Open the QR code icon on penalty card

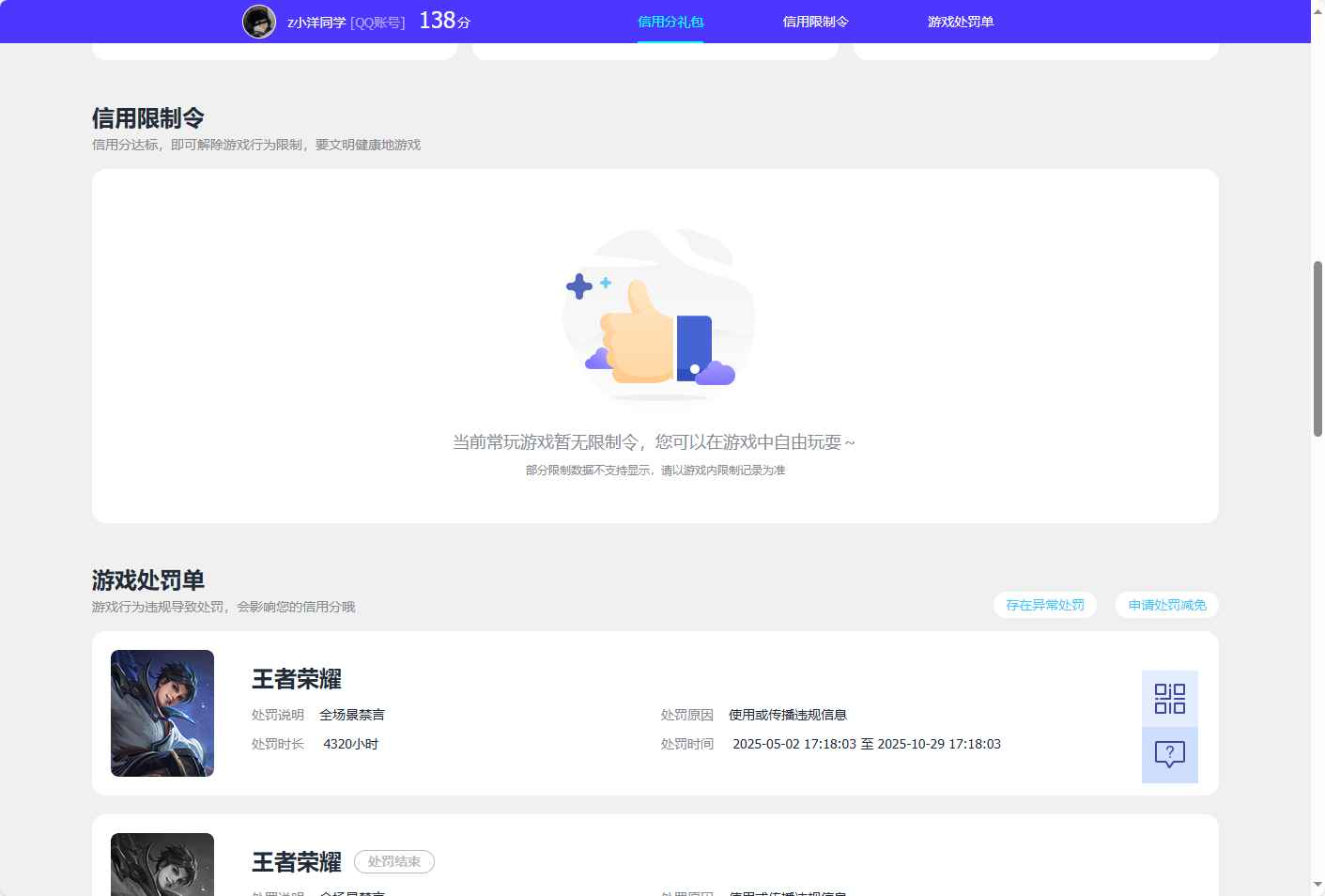(1169, 699)
